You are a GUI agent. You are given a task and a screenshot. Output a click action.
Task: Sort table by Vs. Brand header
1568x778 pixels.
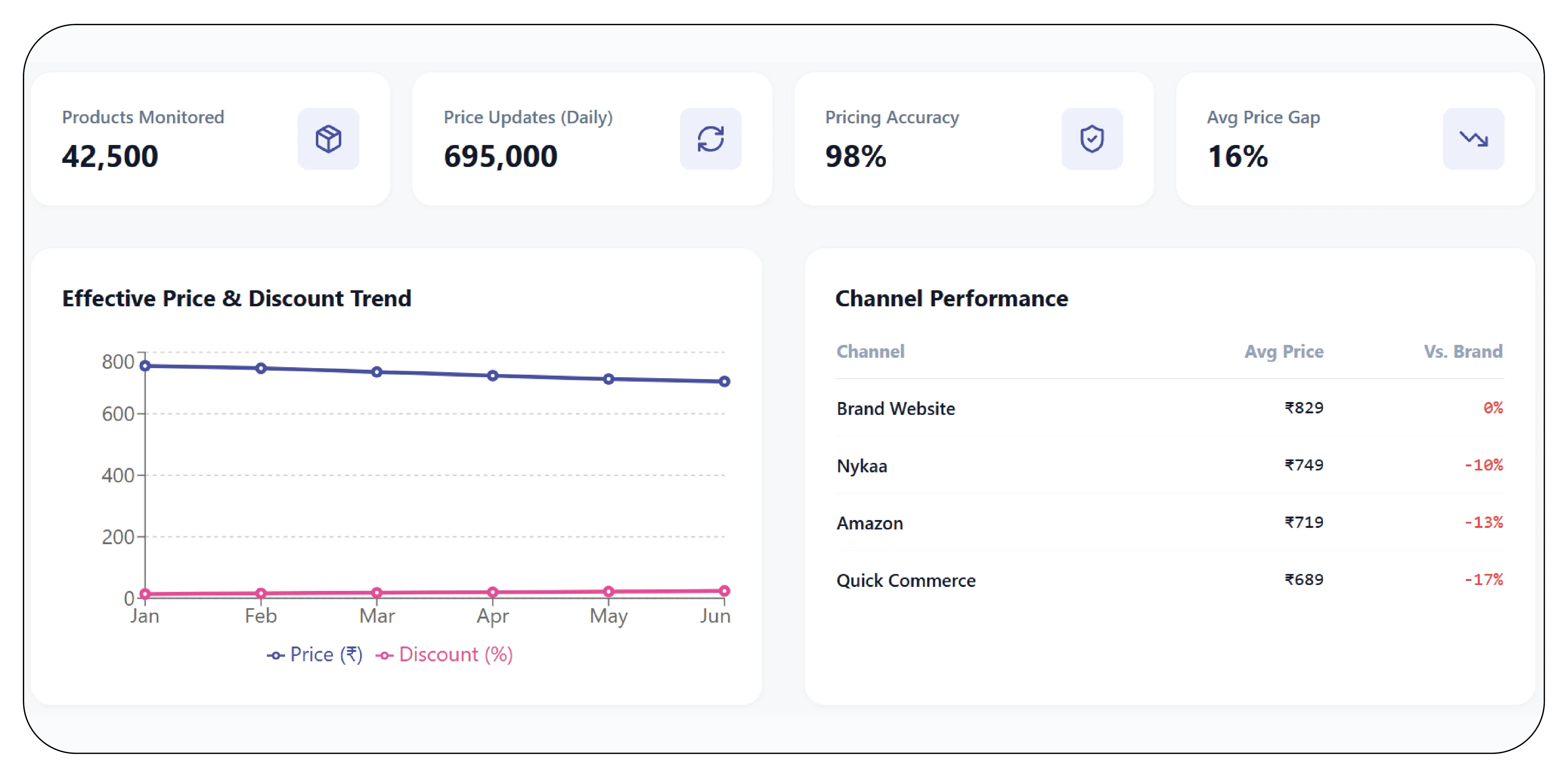1463,351
